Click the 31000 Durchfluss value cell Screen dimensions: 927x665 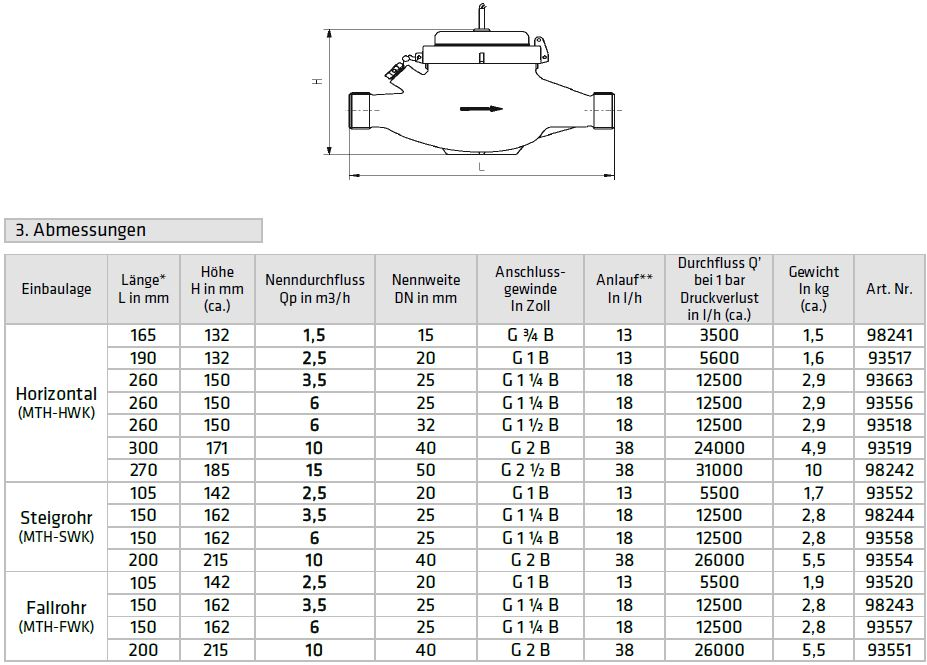(x=718, y=470)
